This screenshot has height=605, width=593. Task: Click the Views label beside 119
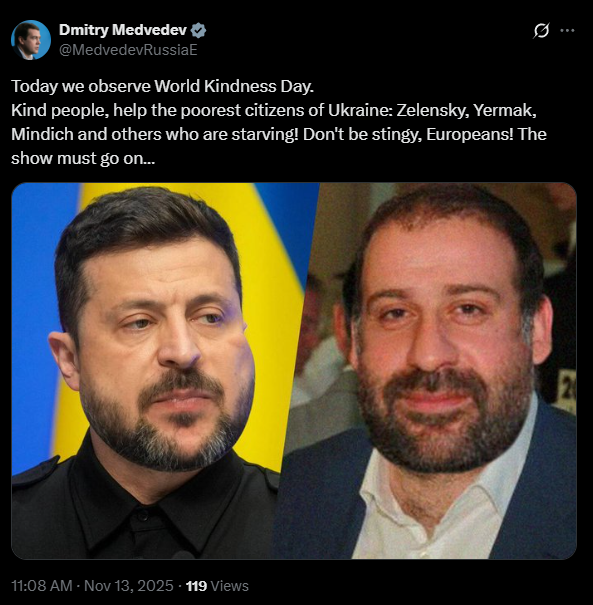tap(230, 586)
